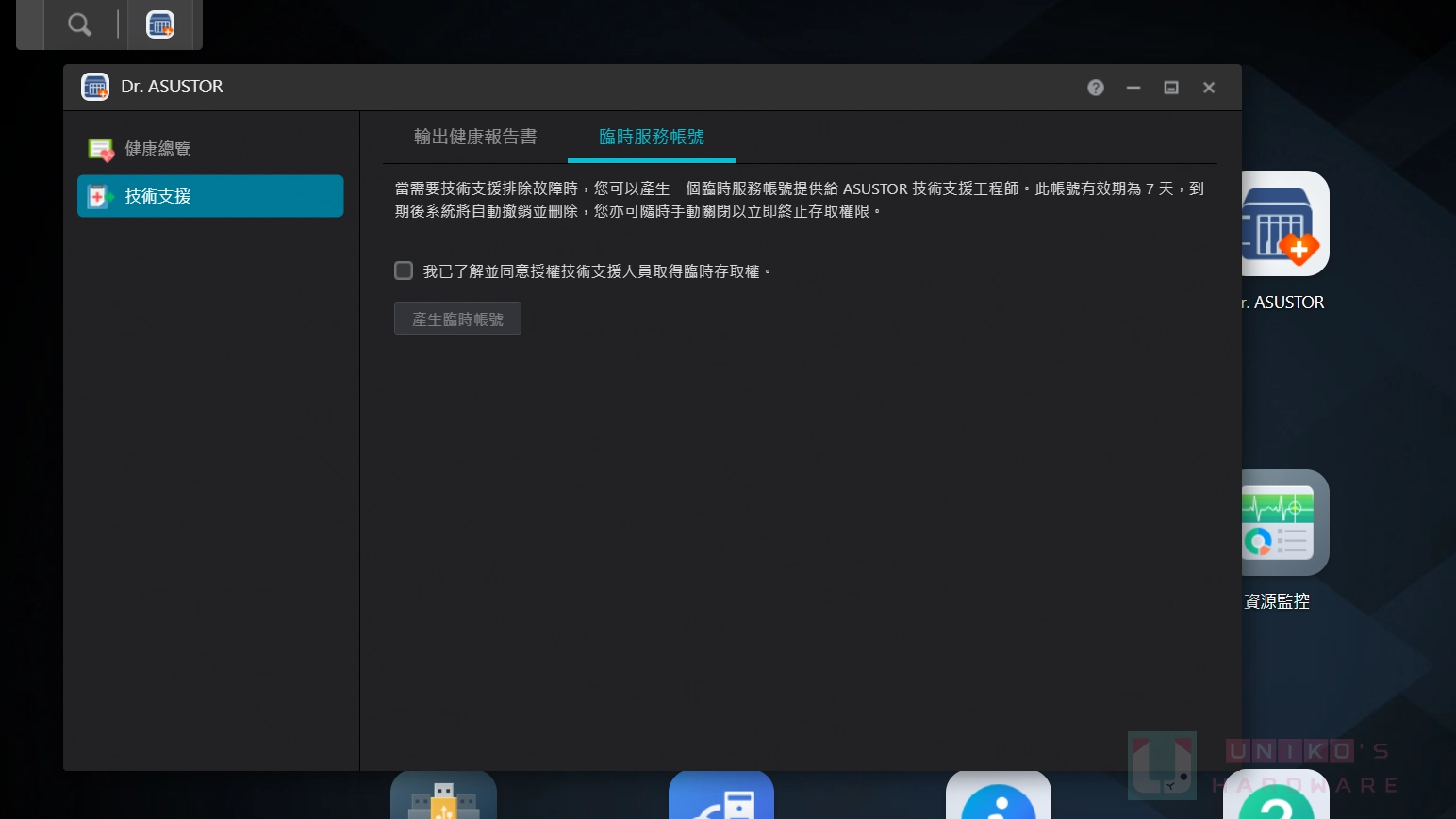
Task: Open the Dr. ASUSTOR desktop app icon
Action: point(1285,223)
